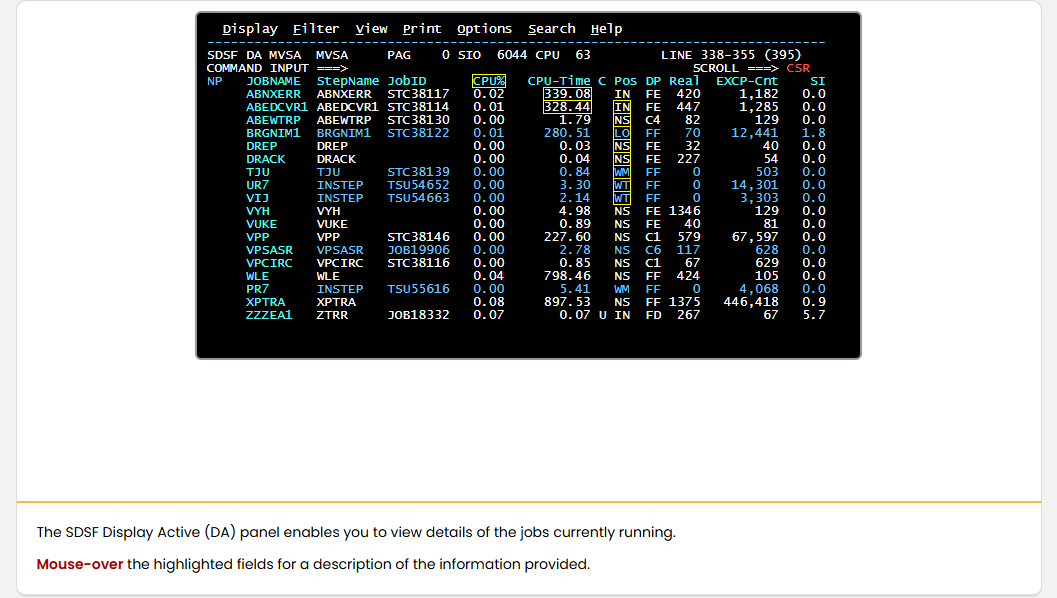This screenshot has height=598, width=1057.
Task: Select job name ZZZEA1
Action: tap(269, 315)
